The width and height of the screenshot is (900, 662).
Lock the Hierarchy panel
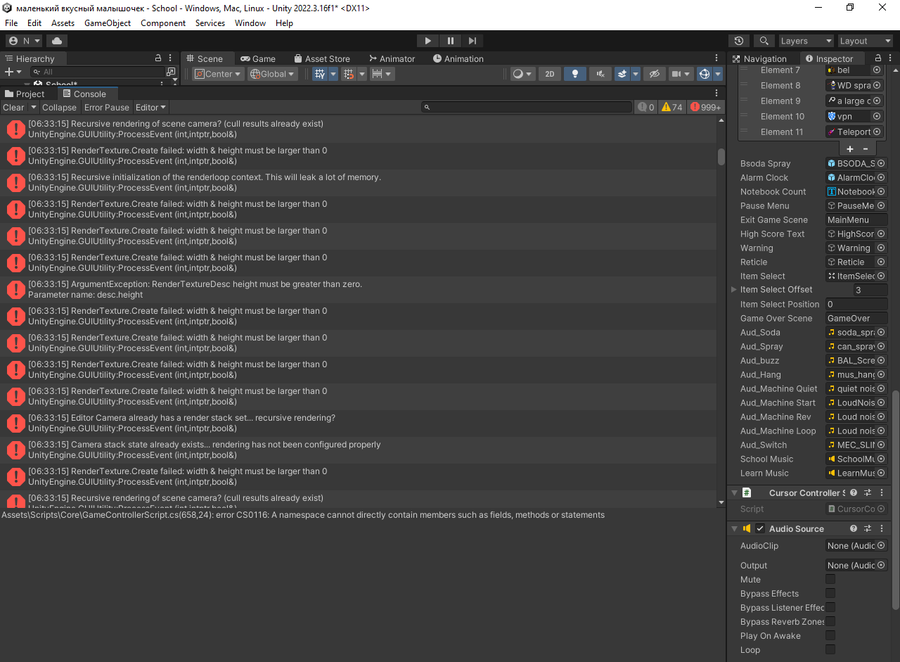coord(158,58)
